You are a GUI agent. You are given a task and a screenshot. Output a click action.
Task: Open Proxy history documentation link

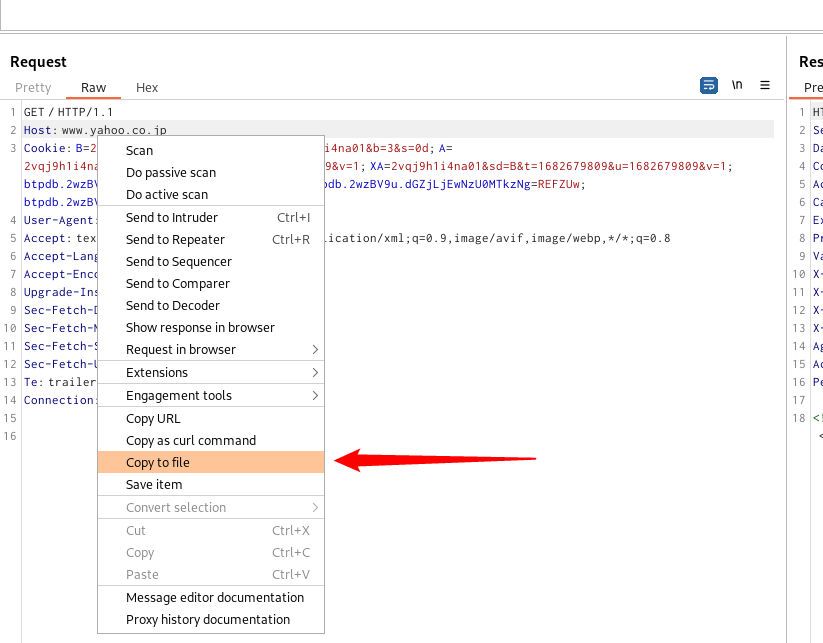tap(208, 619)
